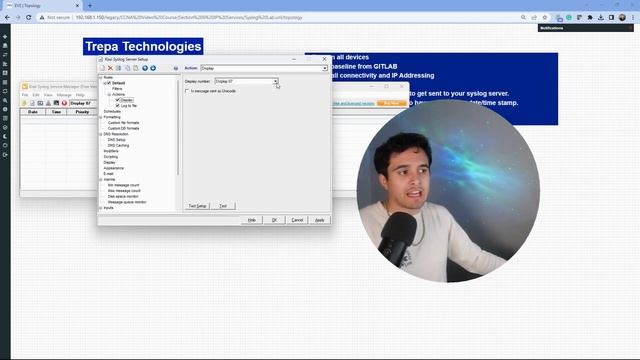The image size is (640, 360).
Task: Click the bookmark star icon in address bar
Action: 544,18
